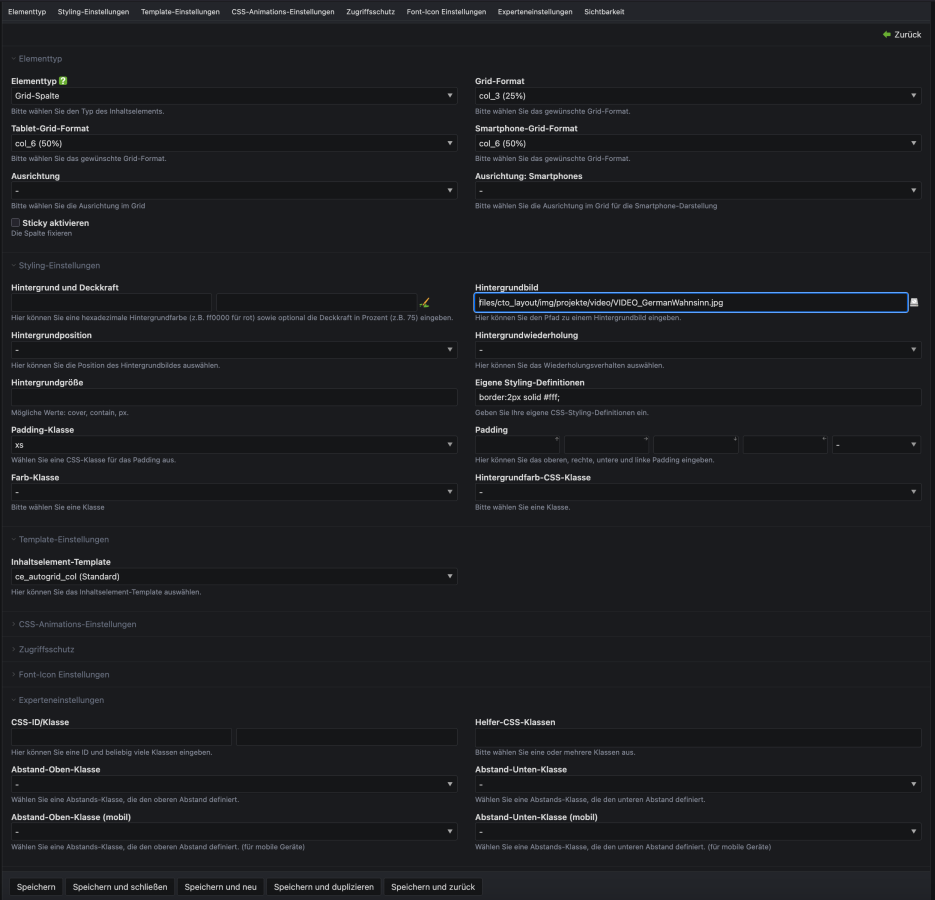
Task: Expand the CSS-Animations-Einstellungen section
Action: (77, 624)
